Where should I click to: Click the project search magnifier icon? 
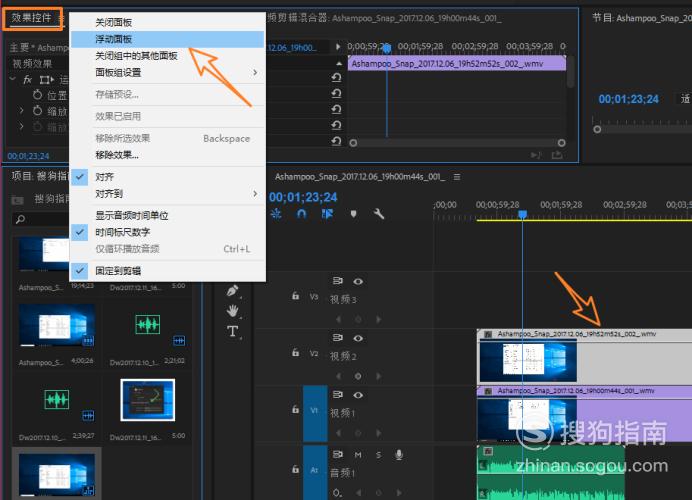point(20,219)
